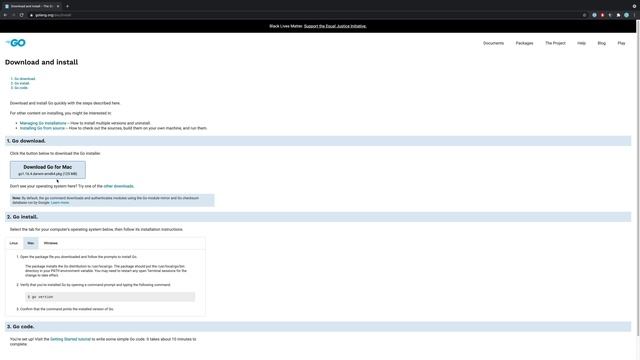Select the Mac install tab
The image size is (640, 360).
pos(31,243)
